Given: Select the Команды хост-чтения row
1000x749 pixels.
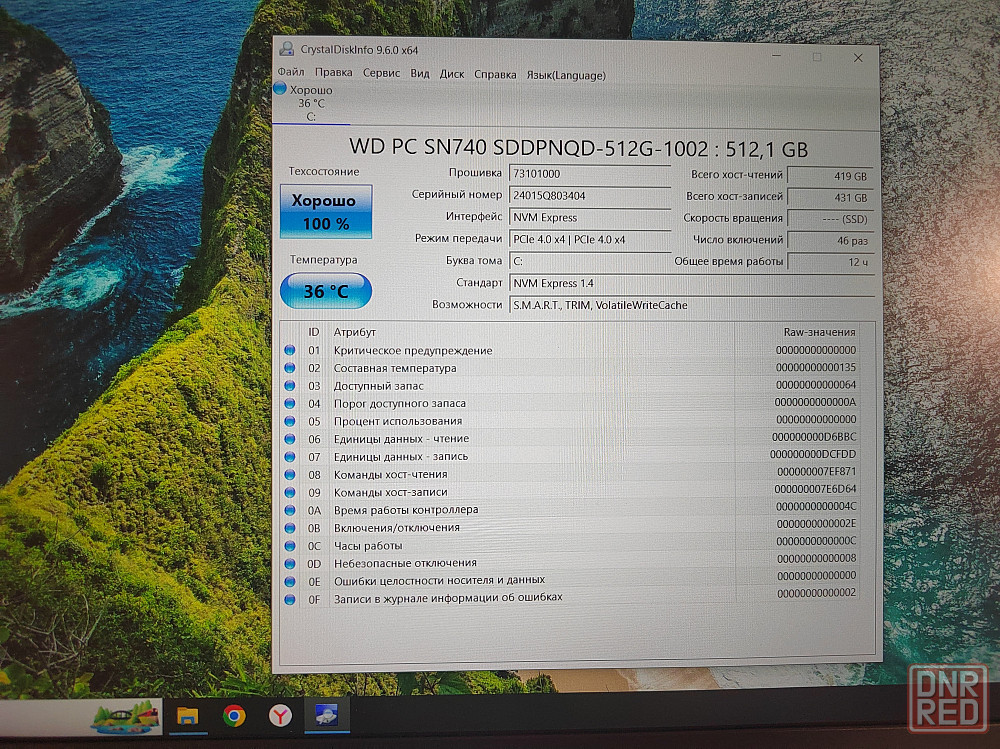Looking at the screenshot, I should (x=571, y=474).
